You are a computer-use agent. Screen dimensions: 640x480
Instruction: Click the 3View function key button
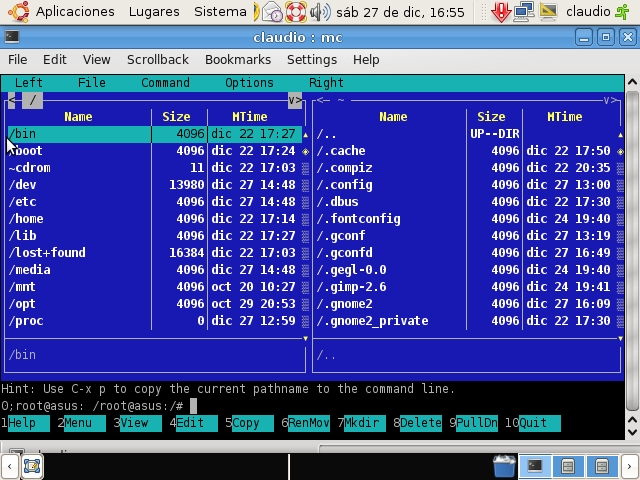tap(137, 423)
